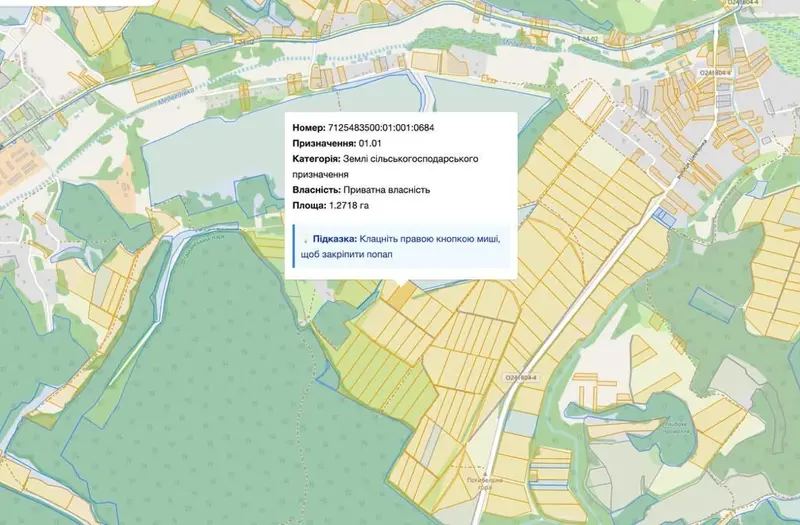Select the blue-outlined green parcel in the eastern forest
The image size is (800, 525).
click(x=713, y=304)
